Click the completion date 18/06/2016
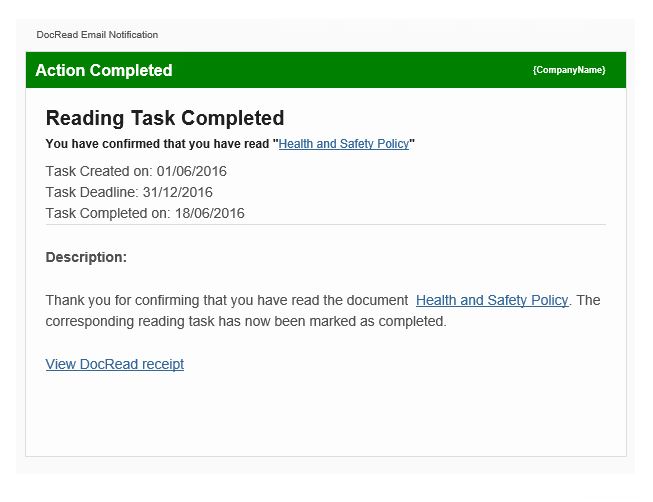The height and width of the screenshot is (502, 653). 209,213
